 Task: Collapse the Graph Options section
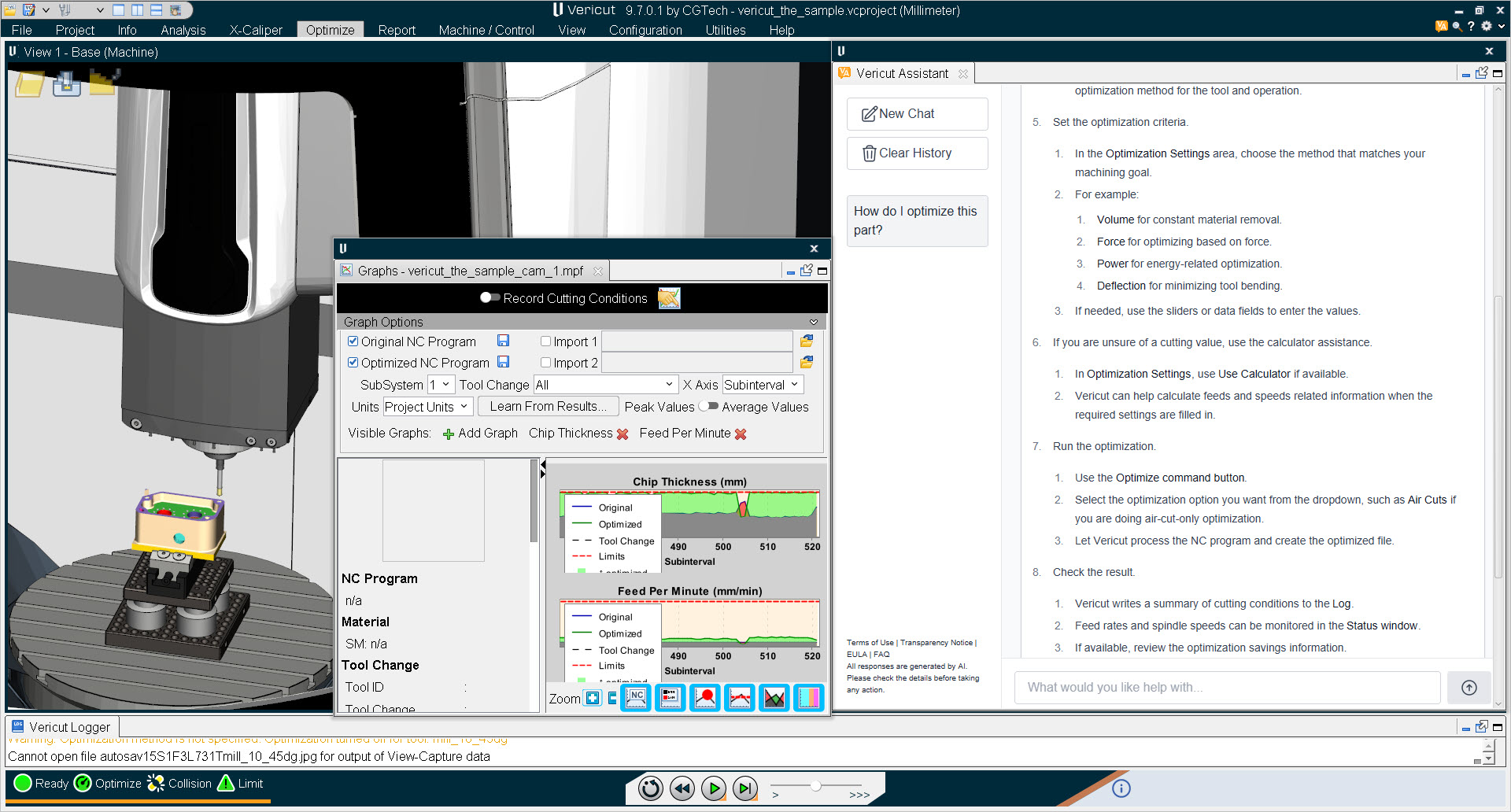point(814,322)
